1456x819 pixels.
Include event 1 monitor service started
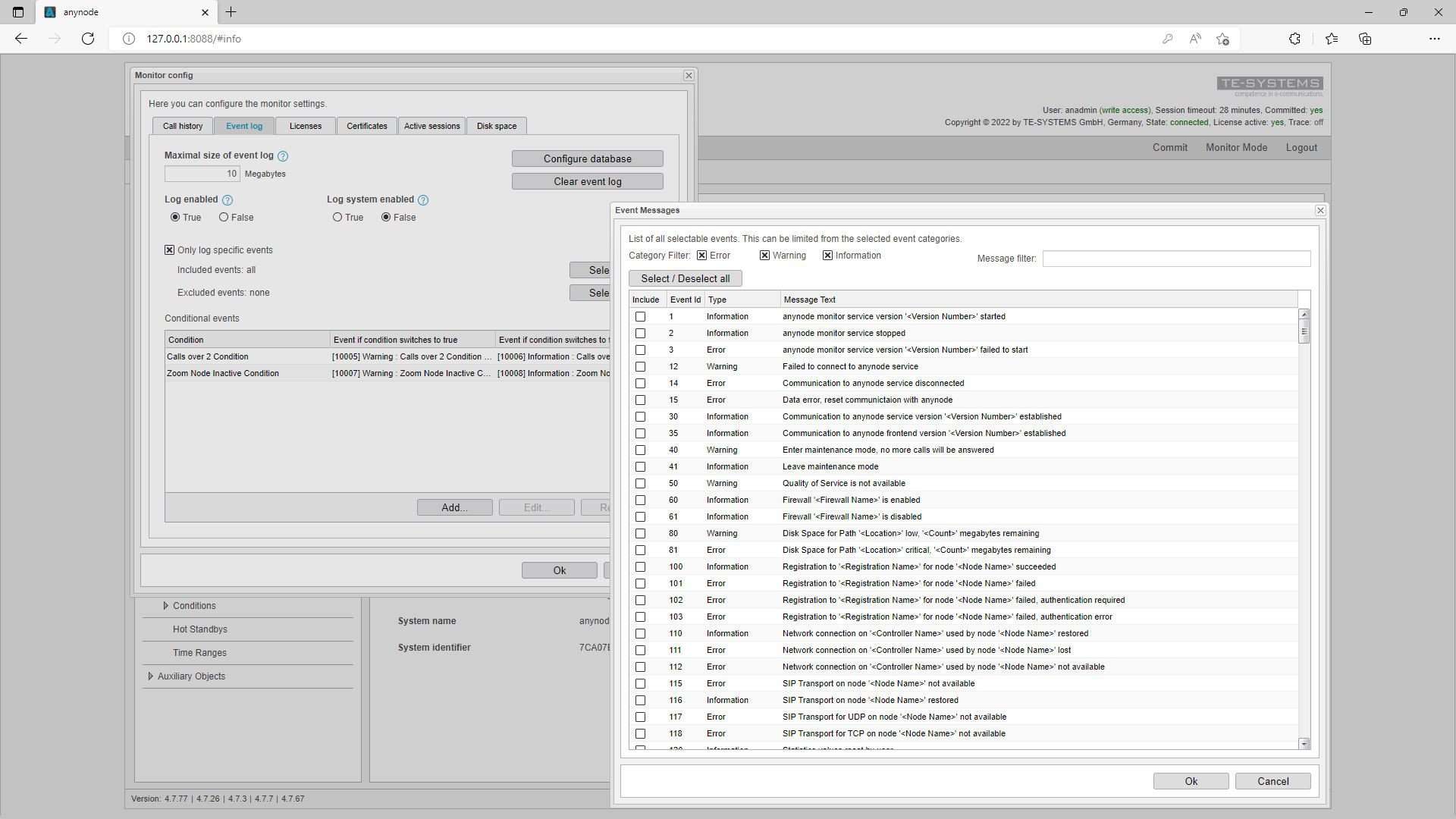pos(641,317)
